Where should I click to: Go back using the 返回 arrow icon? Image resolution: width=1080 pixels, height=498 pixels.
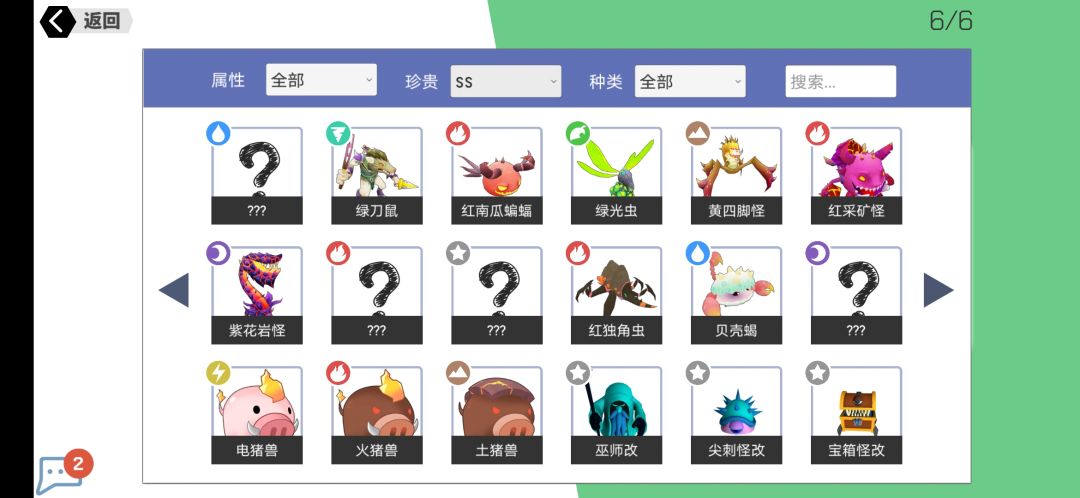point(58,21)
